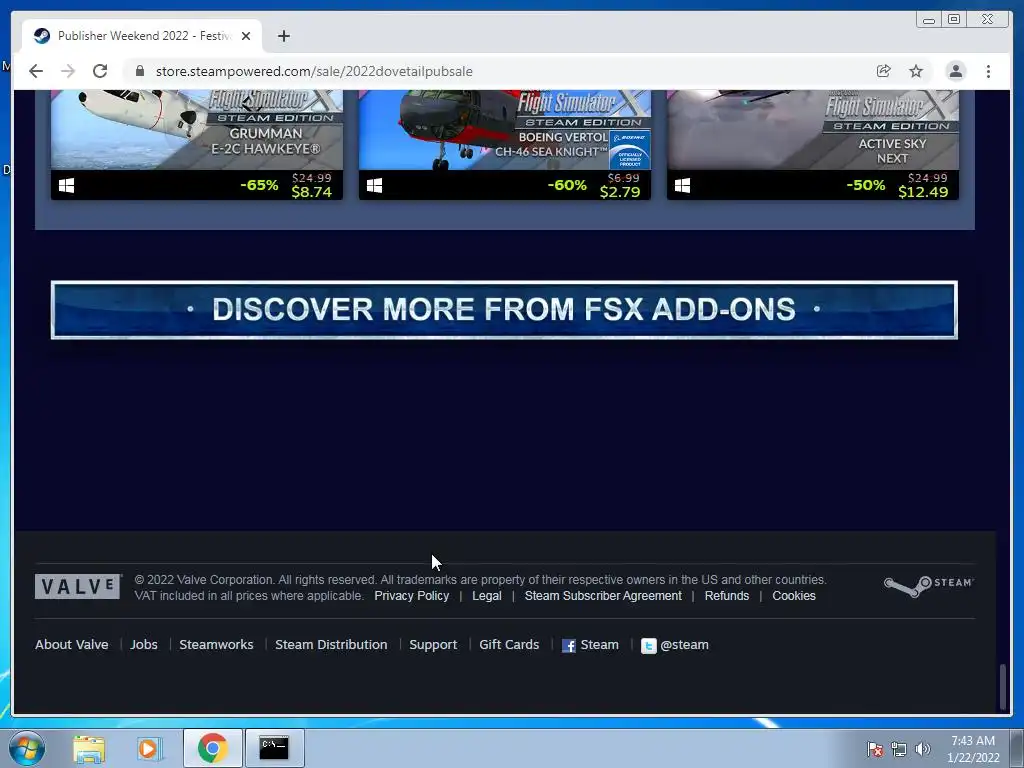Click Action Center flag tray icon
1024x768 pixels.
pyautogui.click(x=875, y=749)
